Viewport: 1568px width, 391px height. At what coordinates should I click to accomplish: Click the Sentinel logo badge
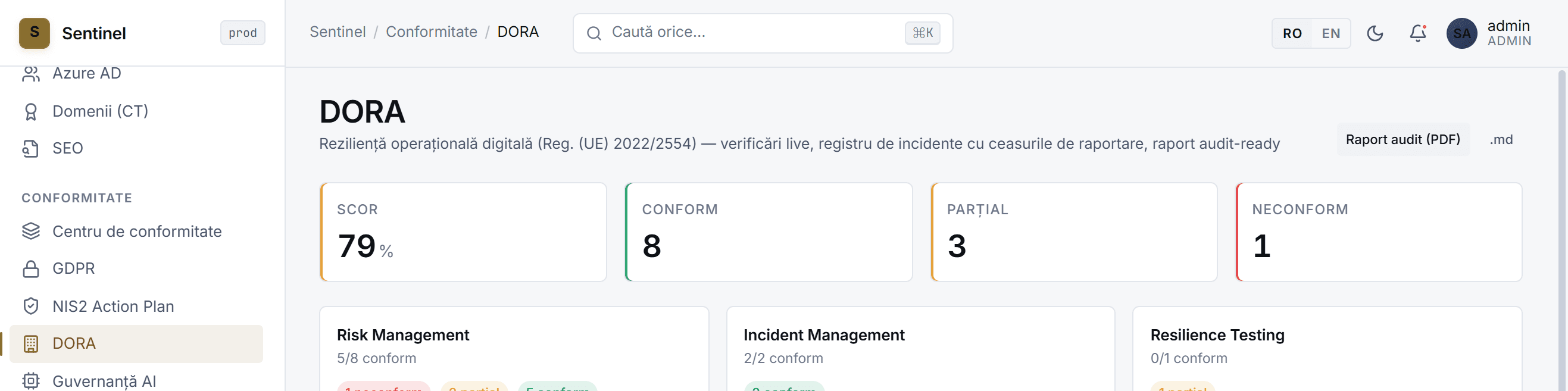[34, 33]
